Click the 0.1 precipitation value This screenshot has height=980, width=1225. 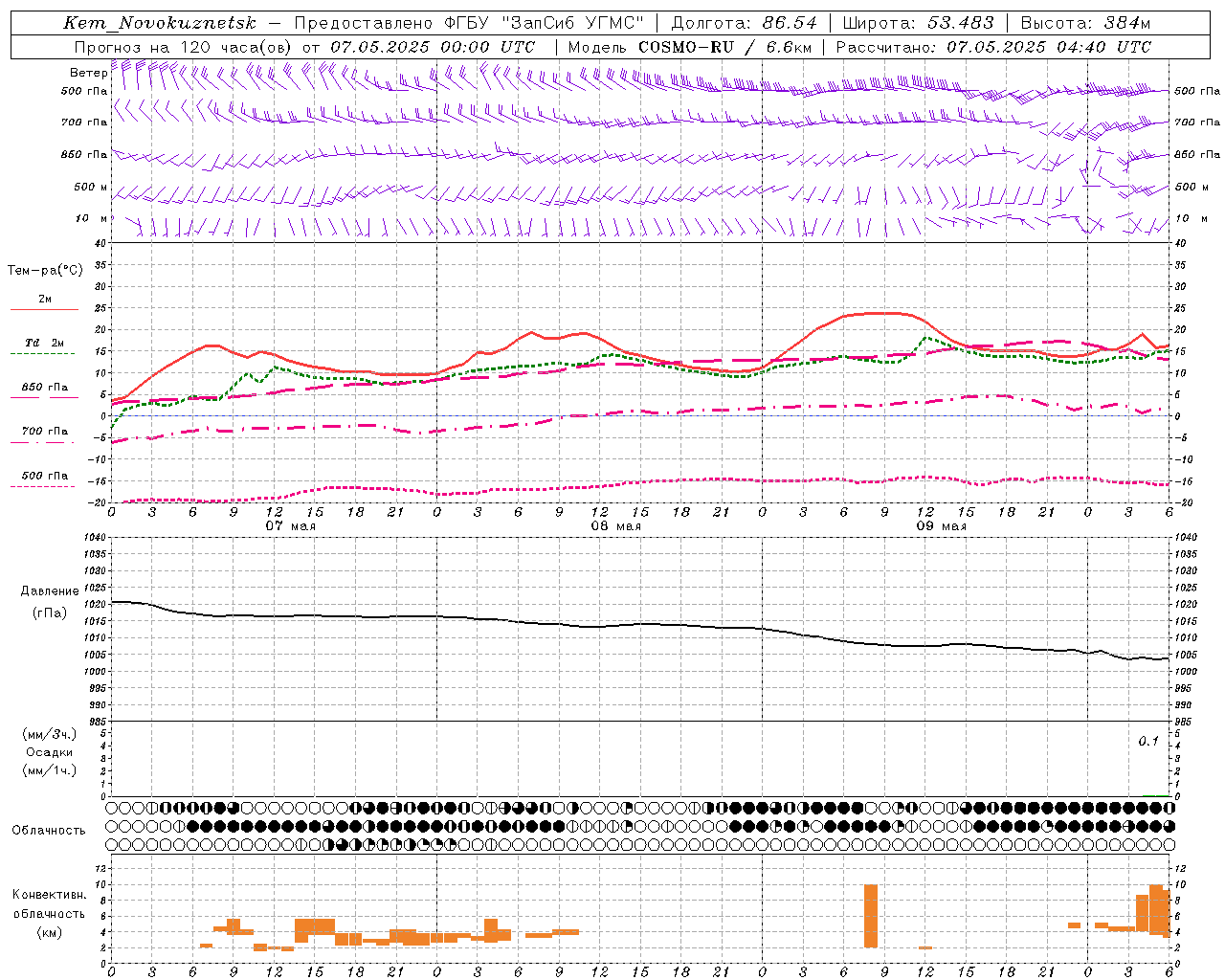click(x=1148, y=742)
